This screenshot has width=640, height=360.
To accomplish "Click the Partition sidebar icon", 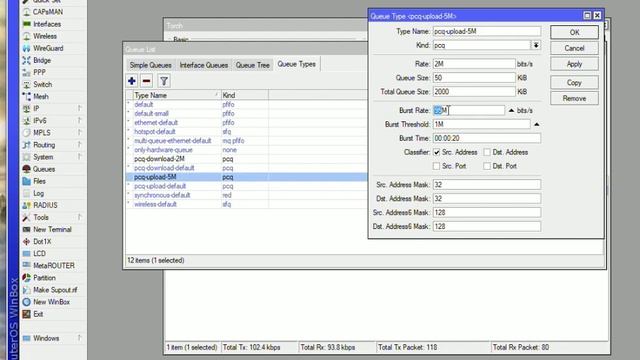I will coord(27,278).
